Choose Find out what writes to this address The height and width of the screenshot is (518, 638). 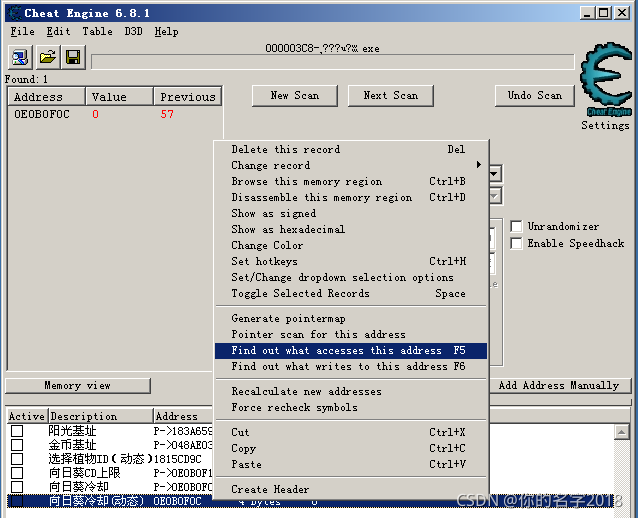(x=351, y=366)
